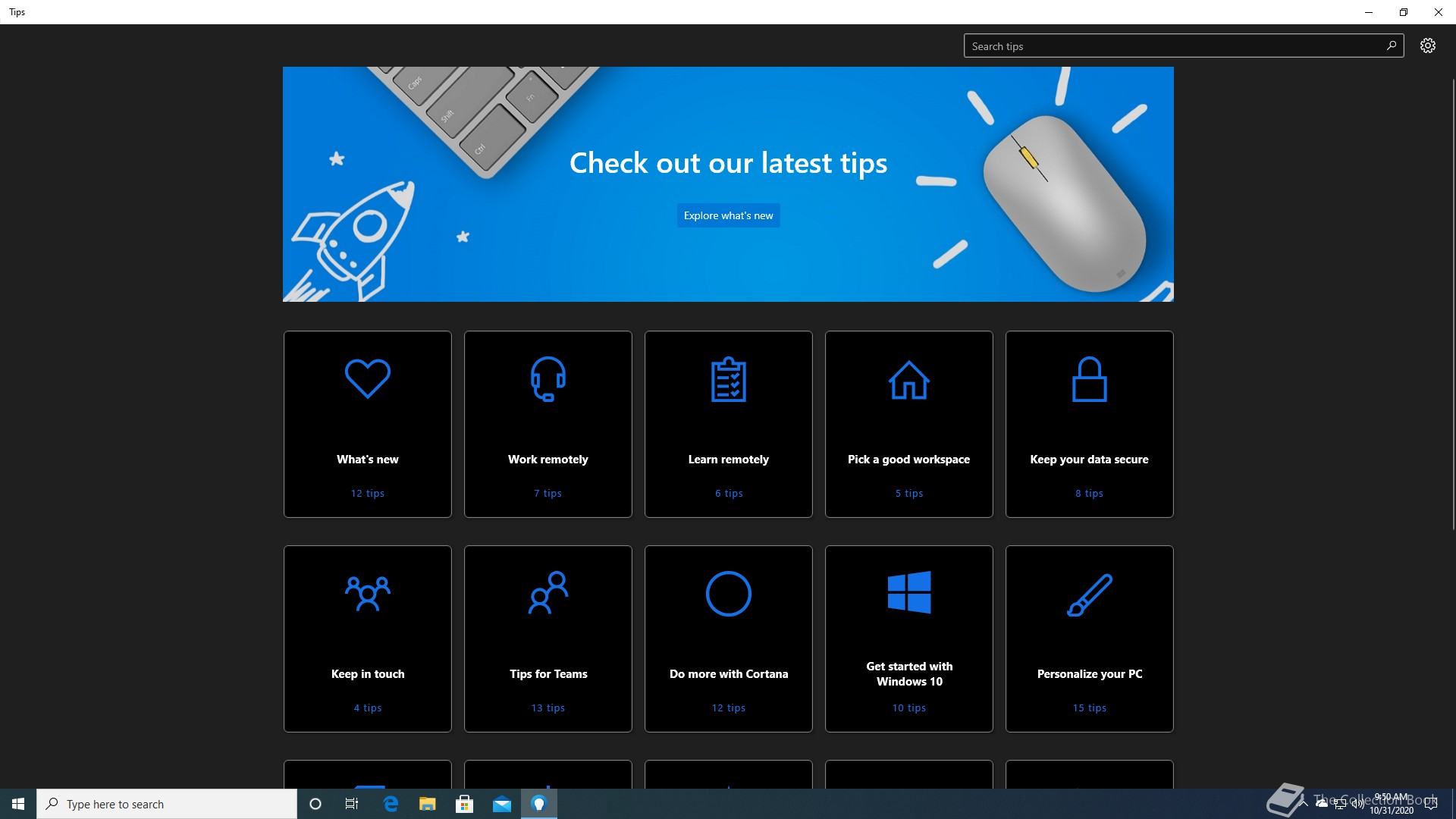
Task: Click the 7 tips link
Action: tap(548, 493)
